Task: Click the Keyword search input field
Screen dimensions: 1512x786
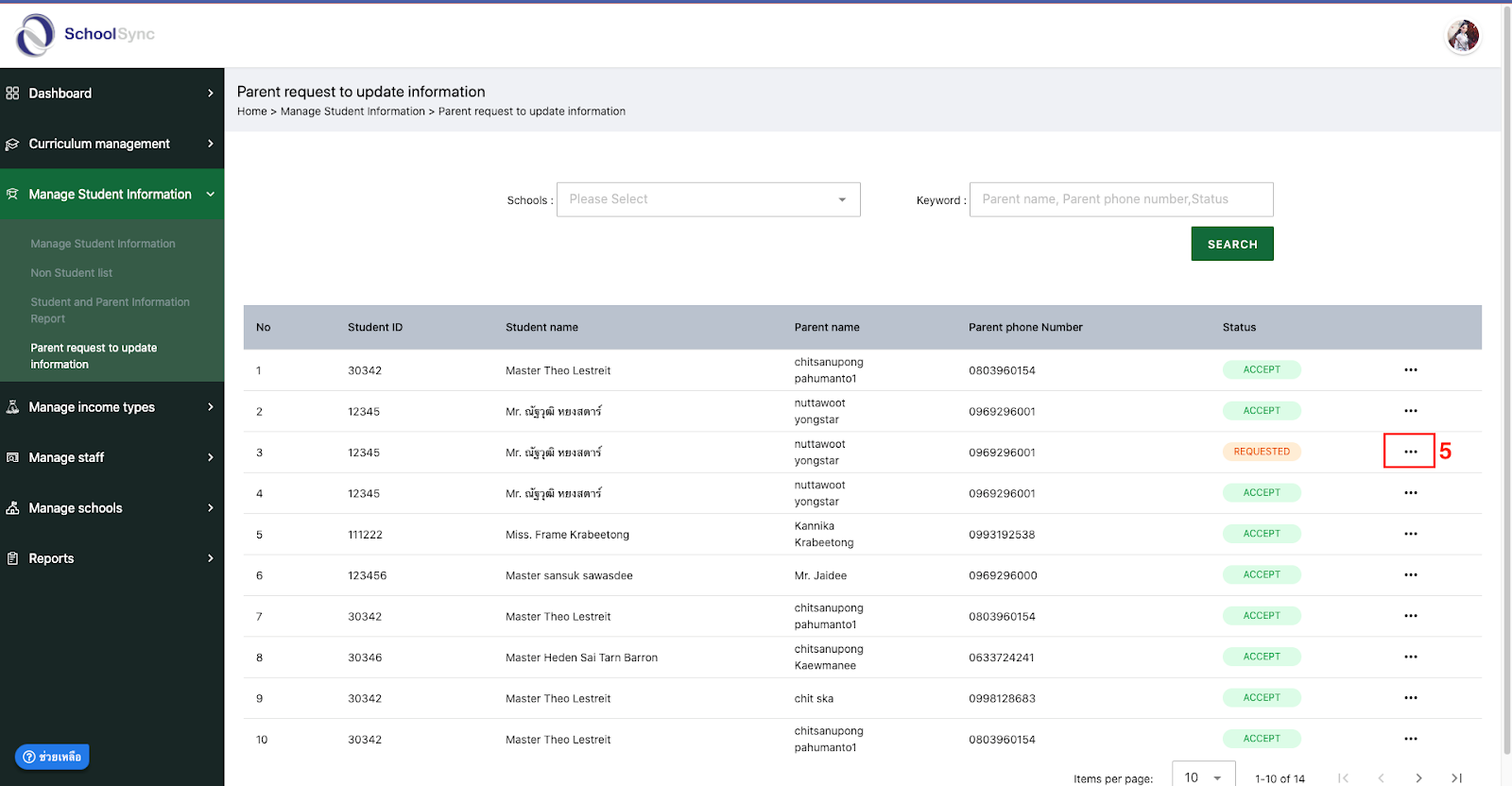Action: coord(1122,199)
